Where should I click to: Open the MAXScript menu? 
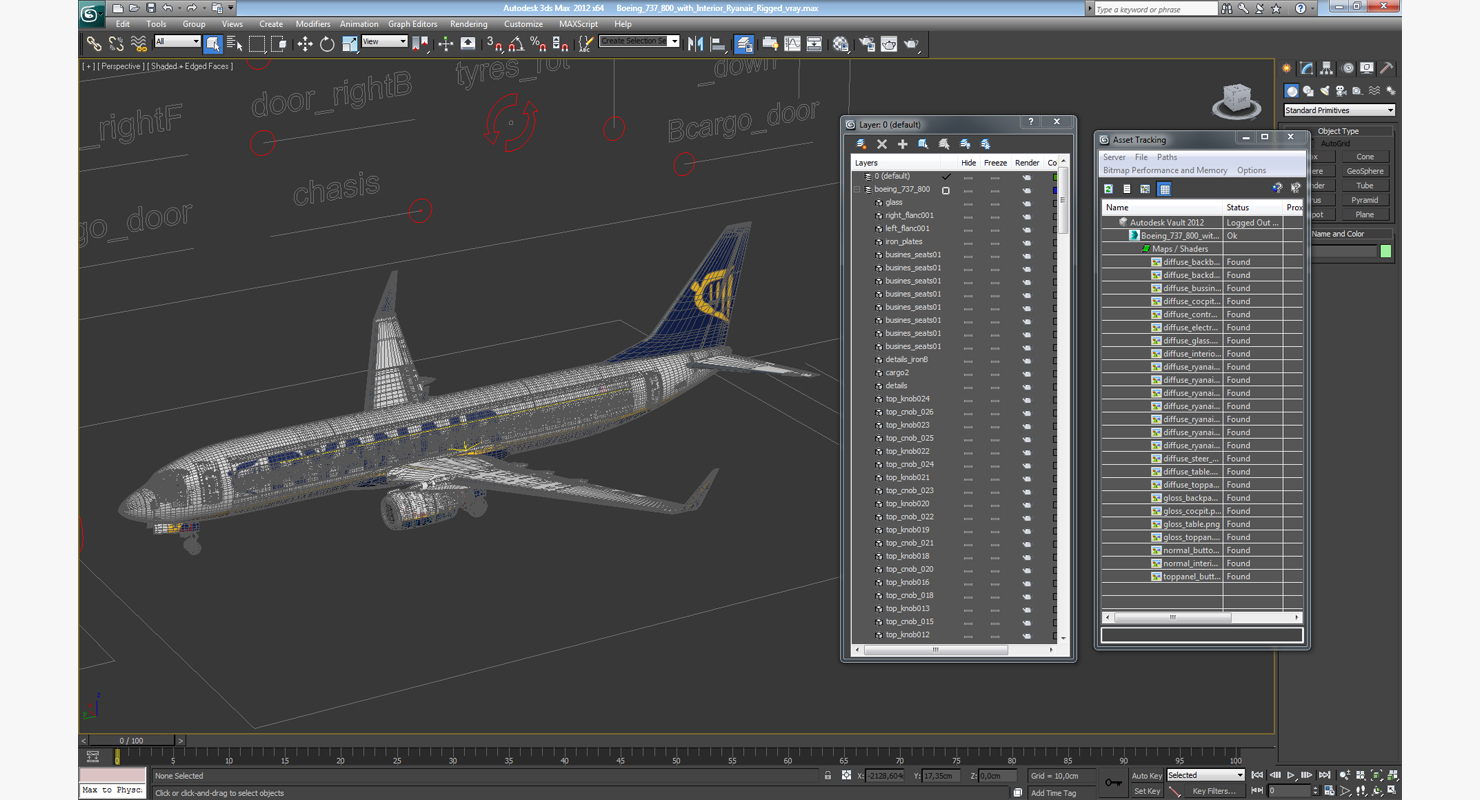tap(578, 24)
